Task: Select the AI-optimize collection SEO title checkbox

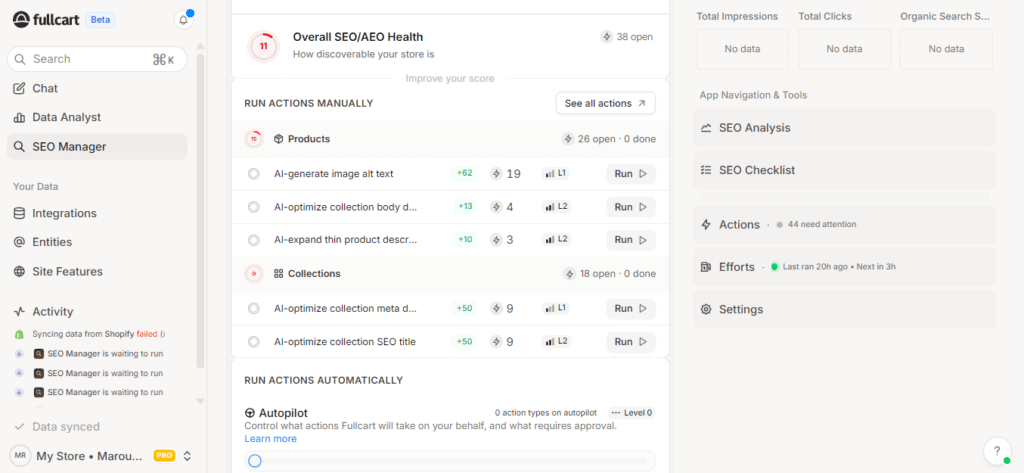Action: point(254,341)
